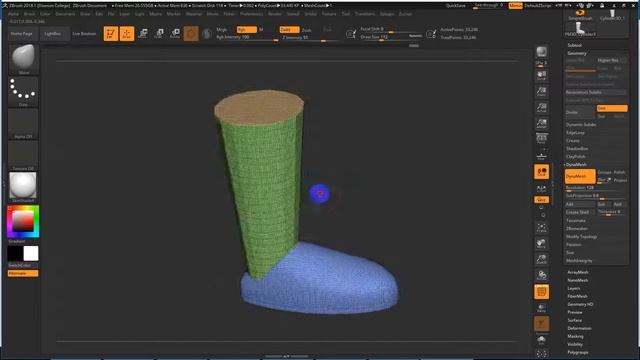Toggle the Floor grid
The width and height of the screenshot is (640, 360).
coord(542,156)
